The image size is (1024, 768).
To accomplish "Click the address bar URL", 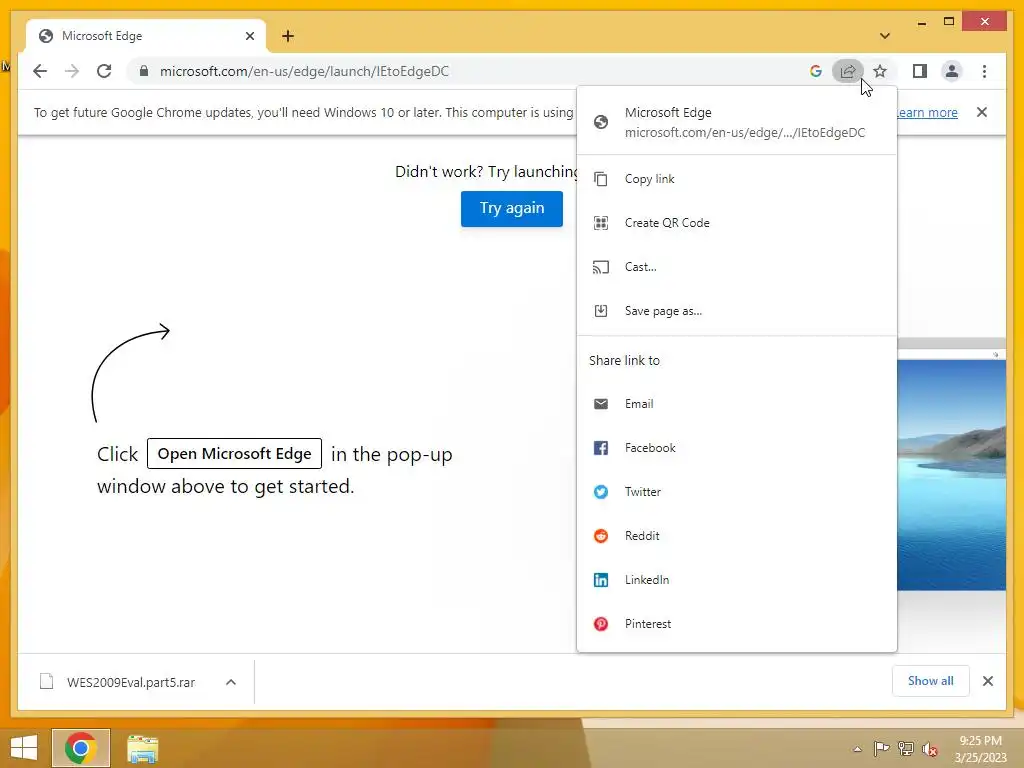I will pos(304,71).
